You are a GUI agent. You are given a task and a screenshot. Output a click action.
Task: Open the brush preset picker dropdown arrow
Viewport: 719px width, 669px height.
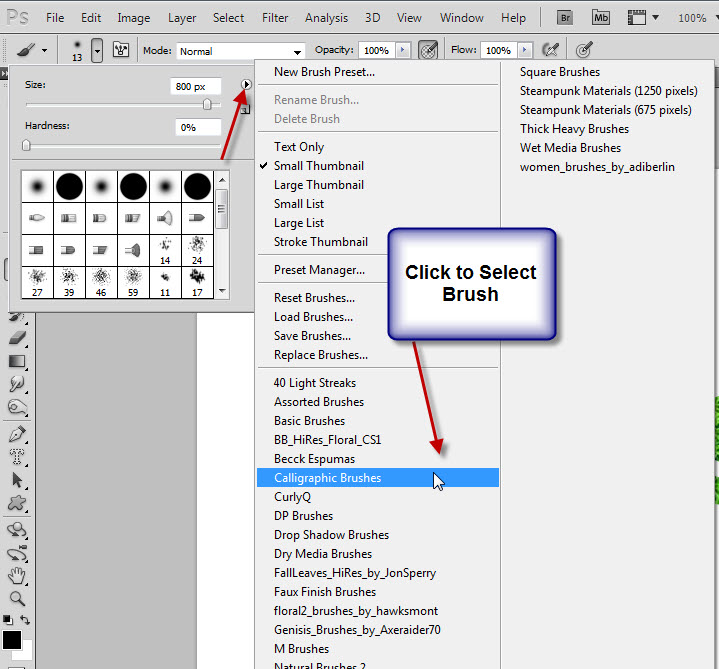(97, 50)
